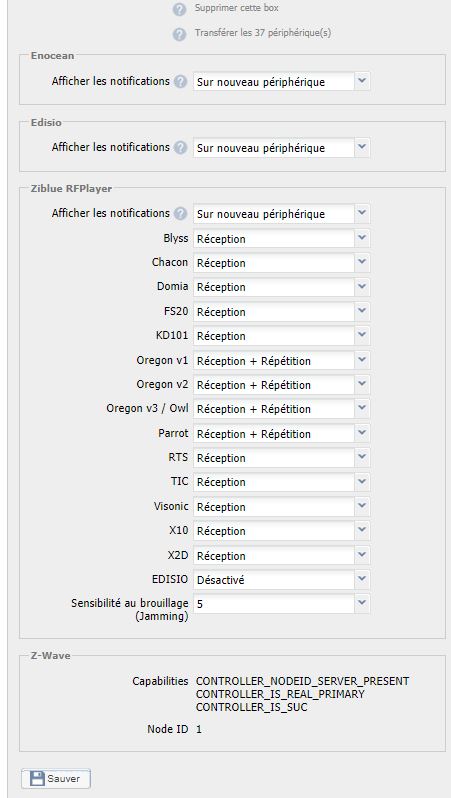Expand the Blyss mode dropdown

281,238
